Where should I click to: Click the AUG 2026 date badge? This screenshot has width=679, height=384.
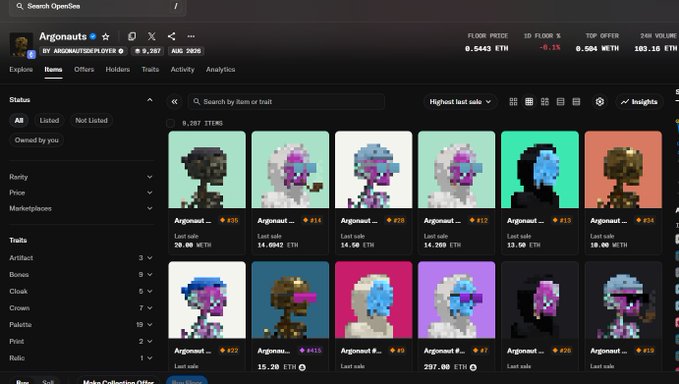pyautogui.click(x=186, y=51)
